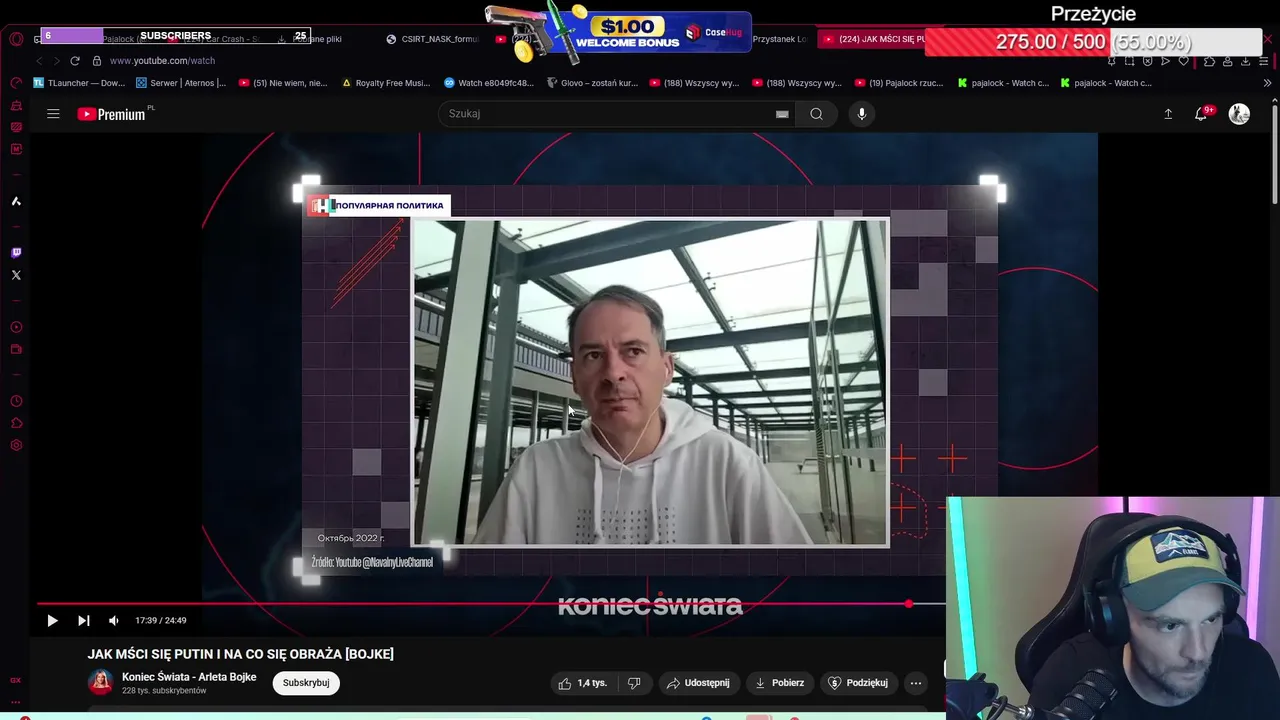Click the Subskrybuj button

306,683
